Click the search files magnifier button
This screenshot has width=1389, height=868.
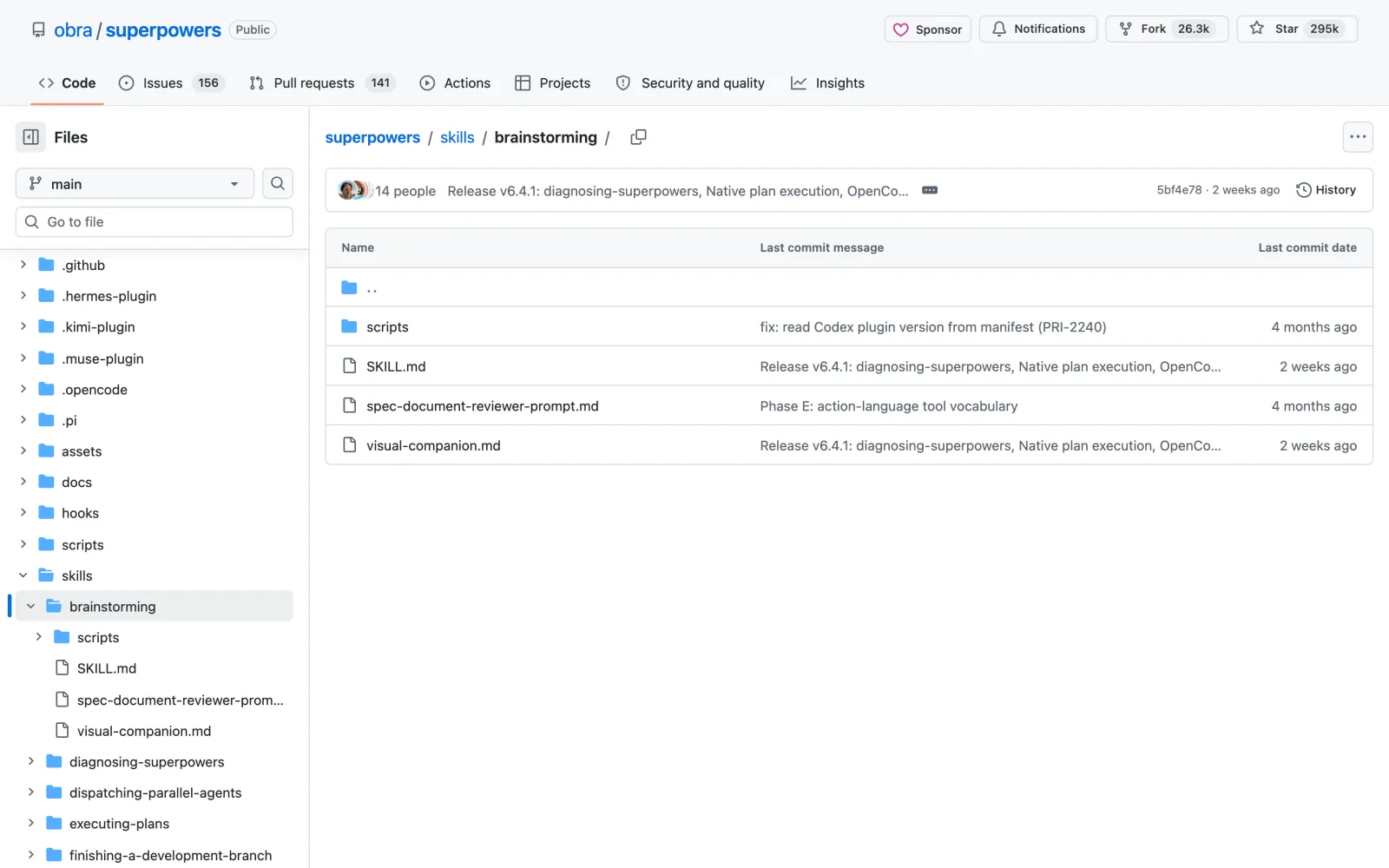point(278,183)
